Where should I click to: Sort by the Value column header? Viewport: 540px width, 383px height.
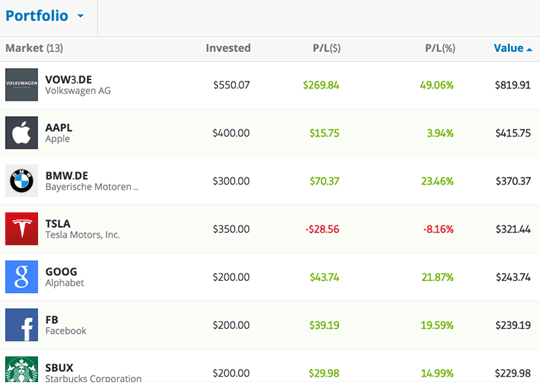(x=513, y=48)
